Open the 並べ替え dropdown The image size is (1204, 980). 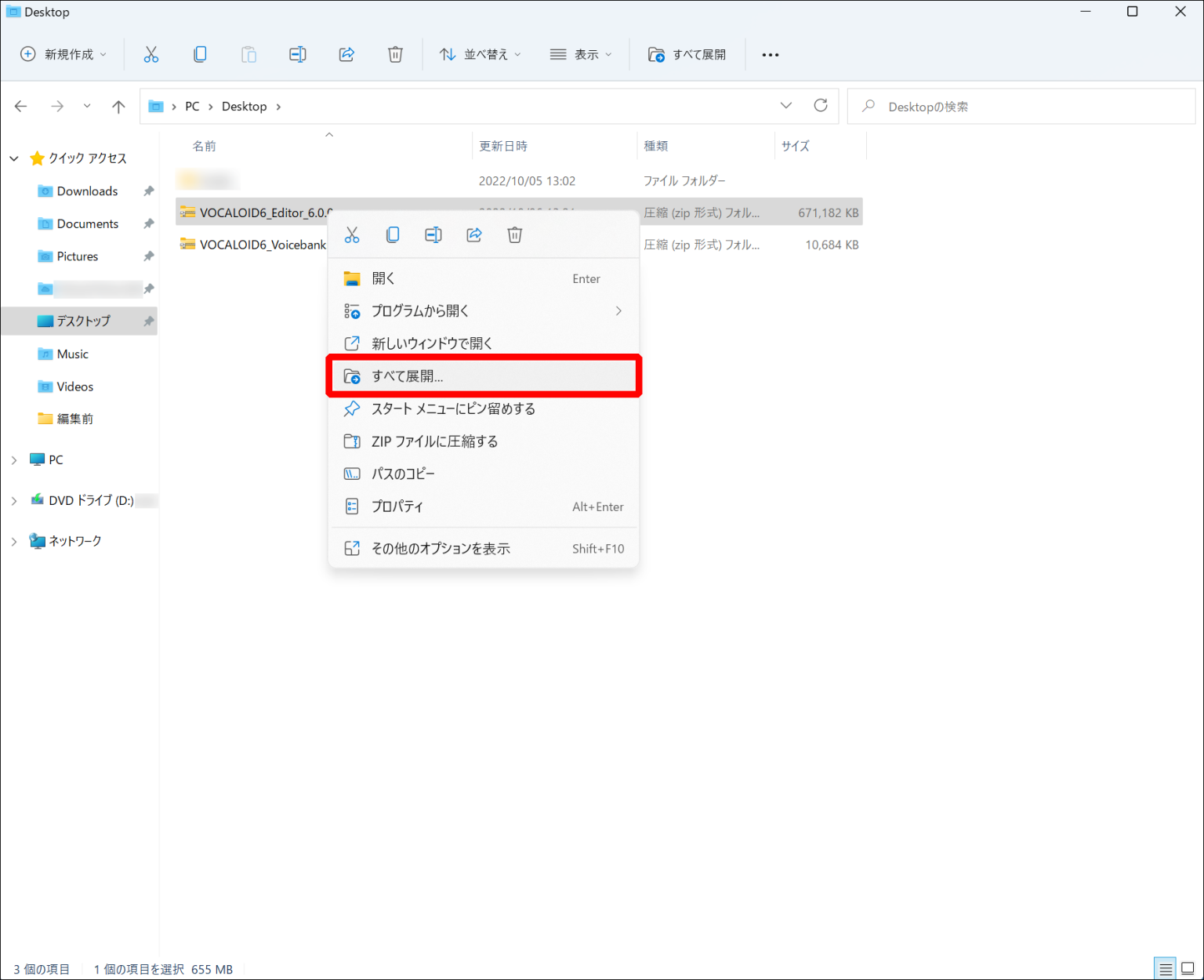click(480, 54)
